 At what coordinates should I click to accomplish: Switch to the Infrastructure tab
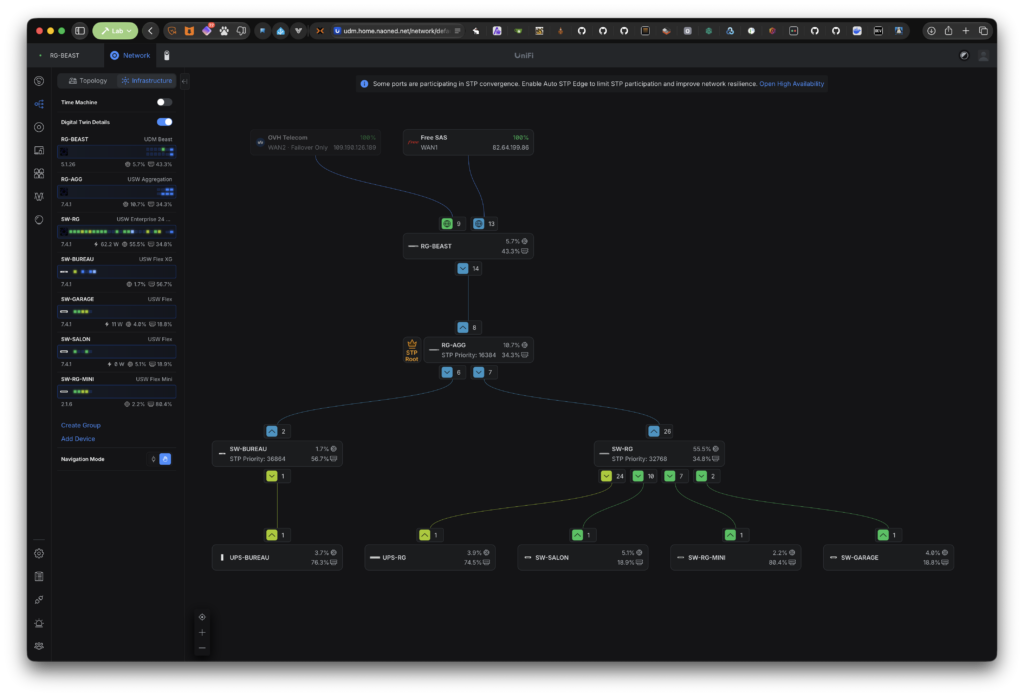pos(146,81)
